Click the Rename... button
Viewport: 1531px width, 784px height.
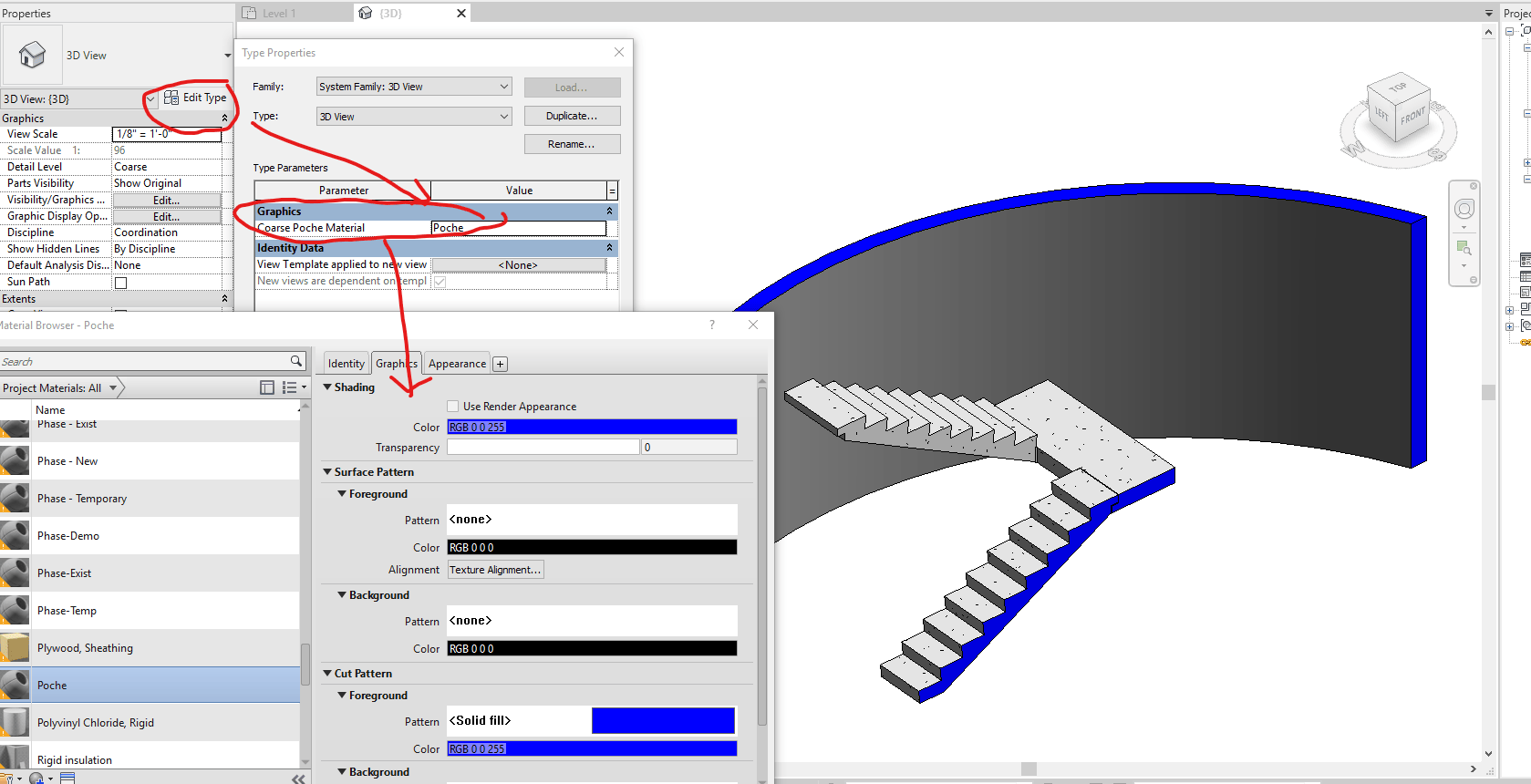tap(572, 144)
